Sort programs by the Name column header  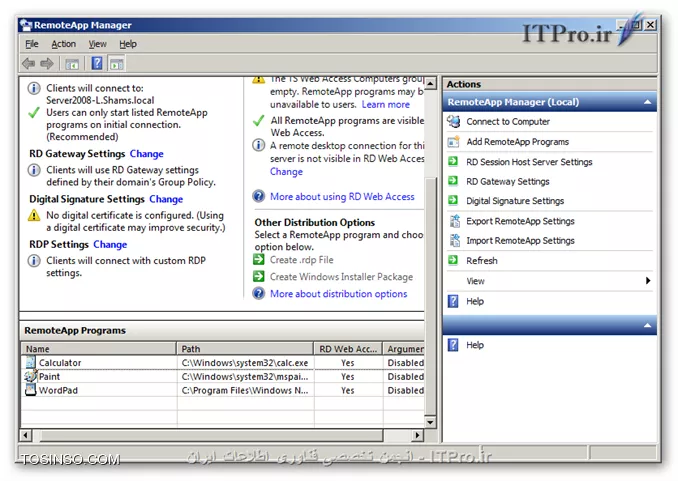pyautogui.click(x=99, y=349)
